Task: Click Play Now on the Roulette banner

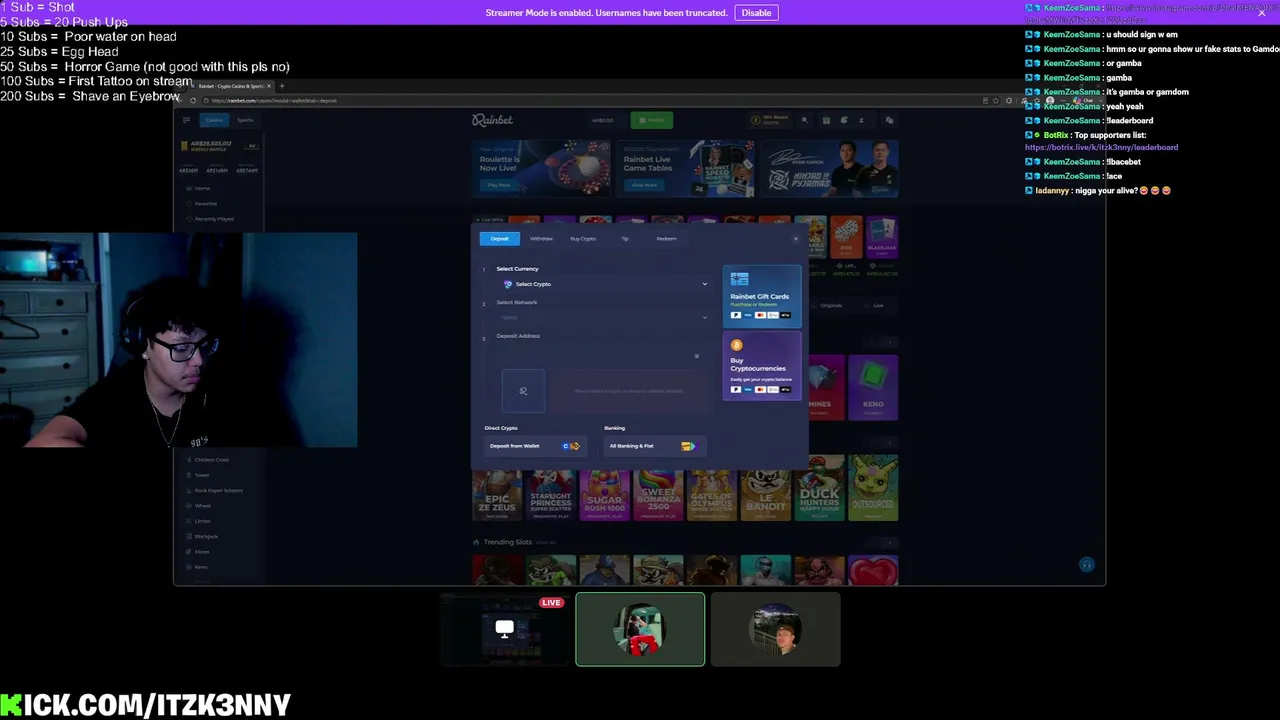Action: [x=498, y=185]
